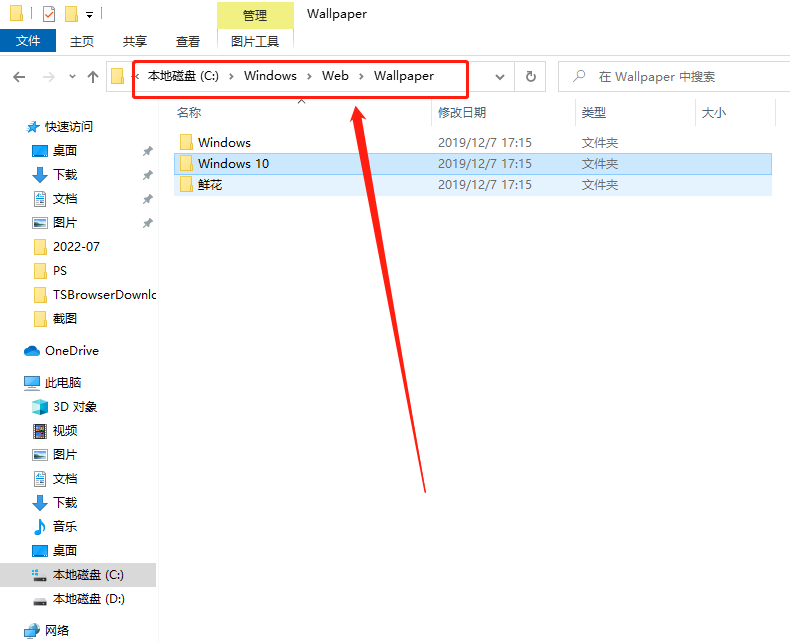Viewport: 790px width, 643px height.
Task: Open recent locations dropdown arrow
Action: [x=72, y=77]
